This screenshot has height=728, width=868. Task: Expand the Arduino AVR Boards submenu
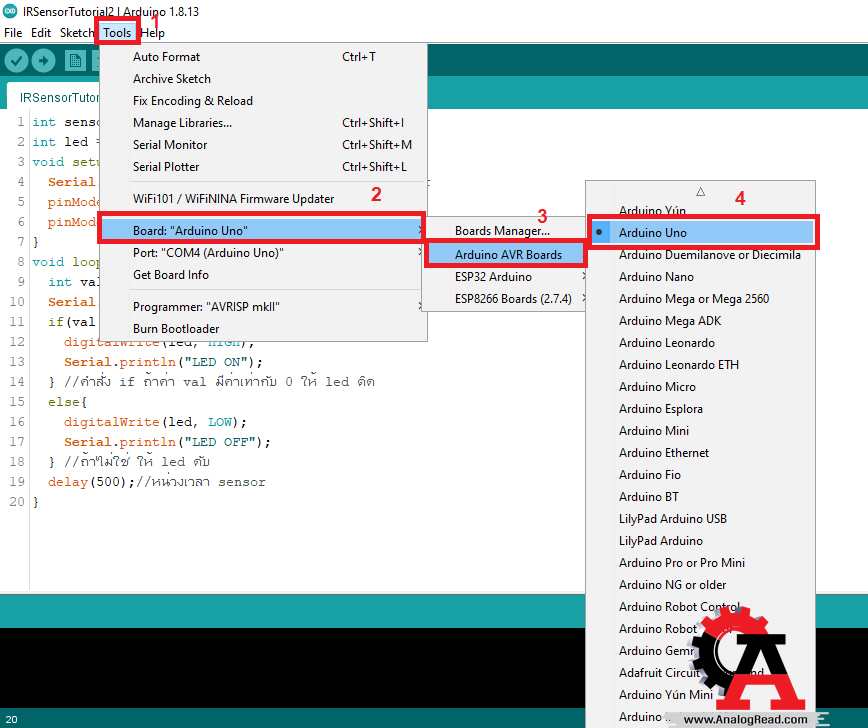(x=506, y=255)
